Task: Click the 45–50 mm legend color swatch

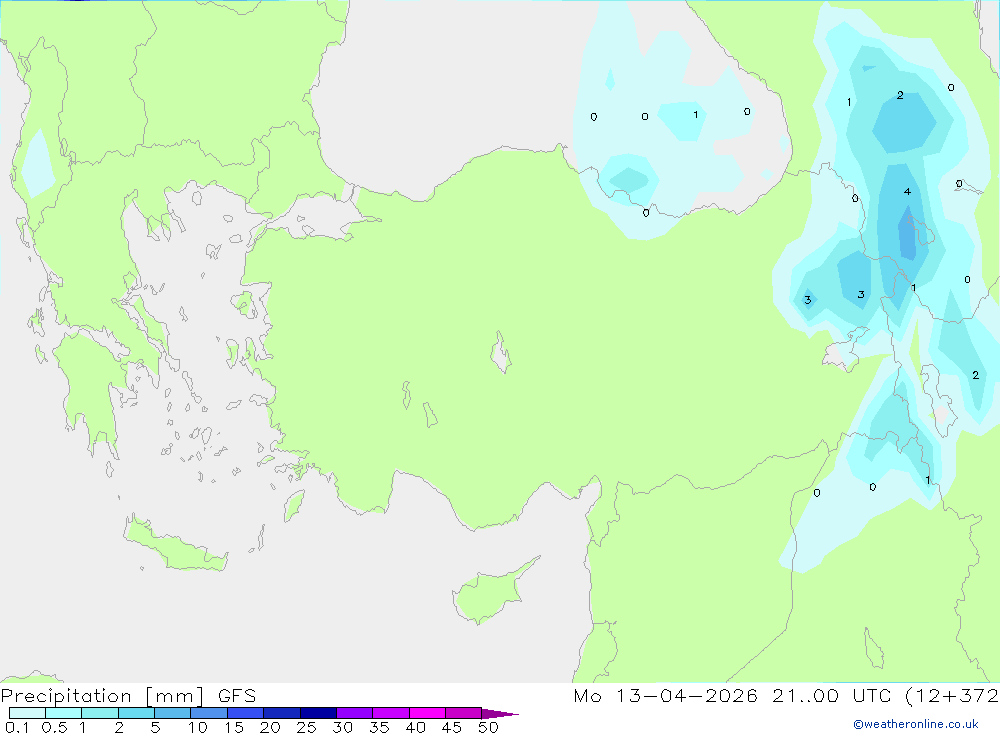Action: coord(464,713)
